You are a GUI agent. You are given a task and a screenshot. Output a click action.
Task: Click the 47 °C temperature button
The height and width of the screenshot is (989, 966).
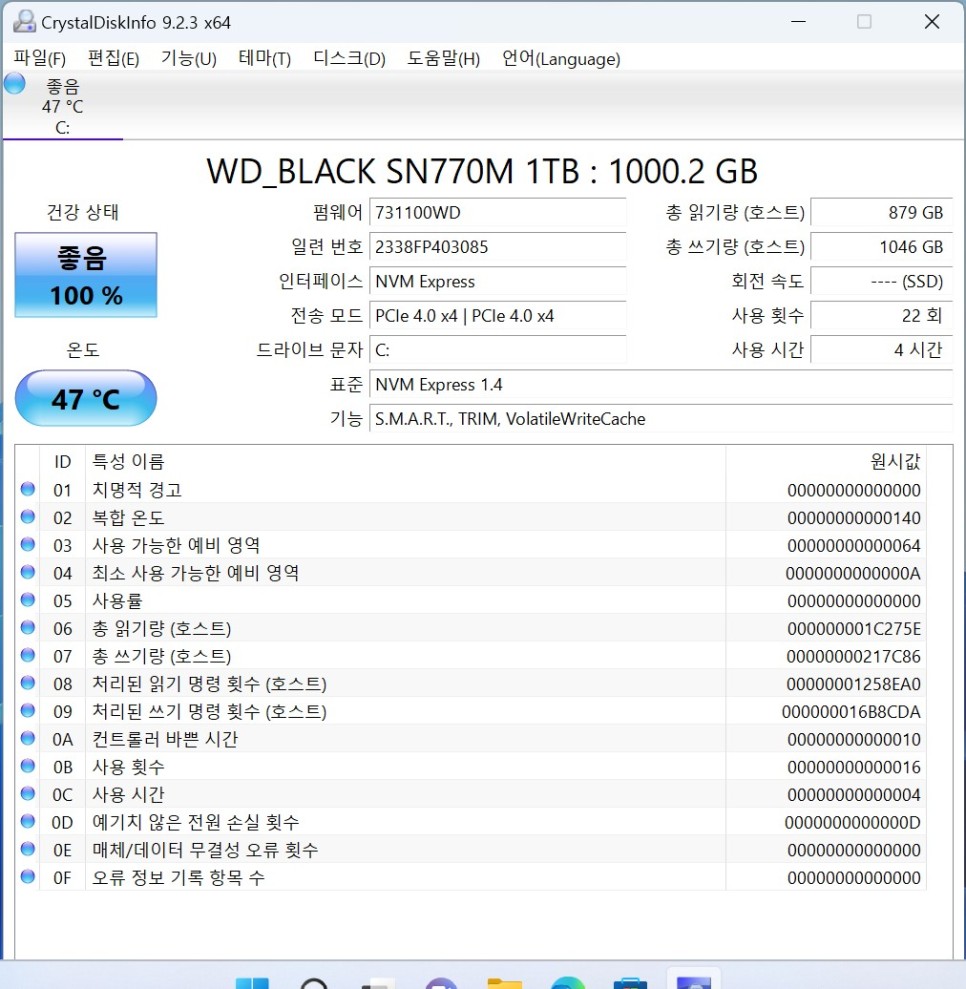pos(86,399)
